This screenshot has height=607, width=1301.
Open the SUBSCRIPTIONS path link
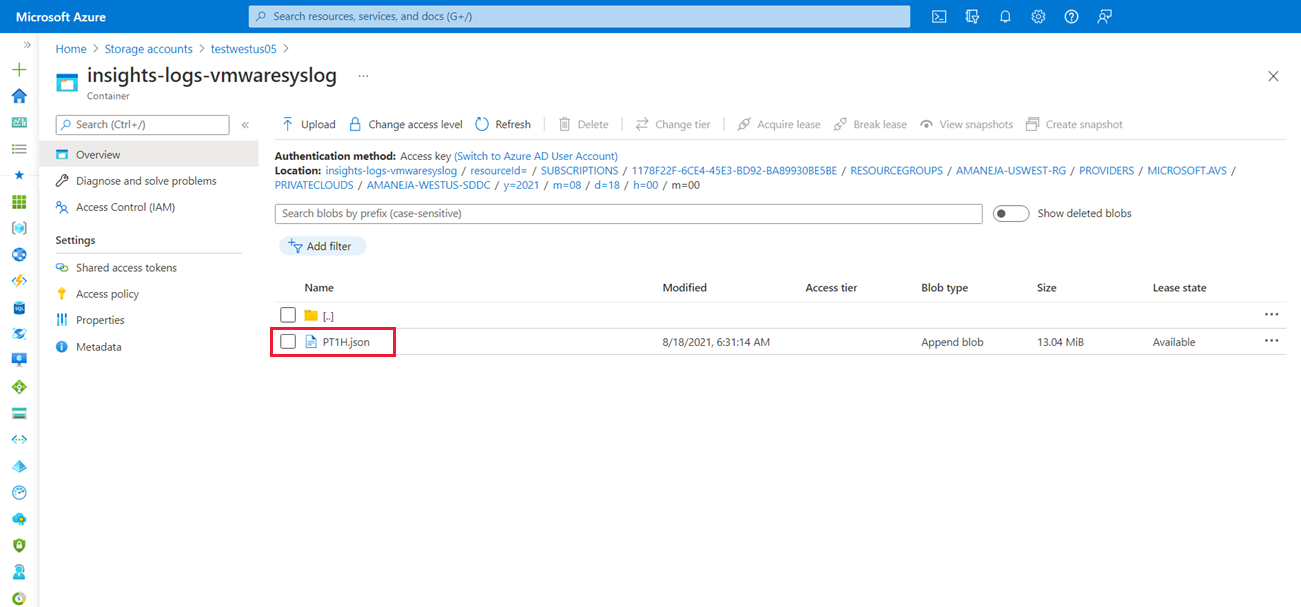580,171
